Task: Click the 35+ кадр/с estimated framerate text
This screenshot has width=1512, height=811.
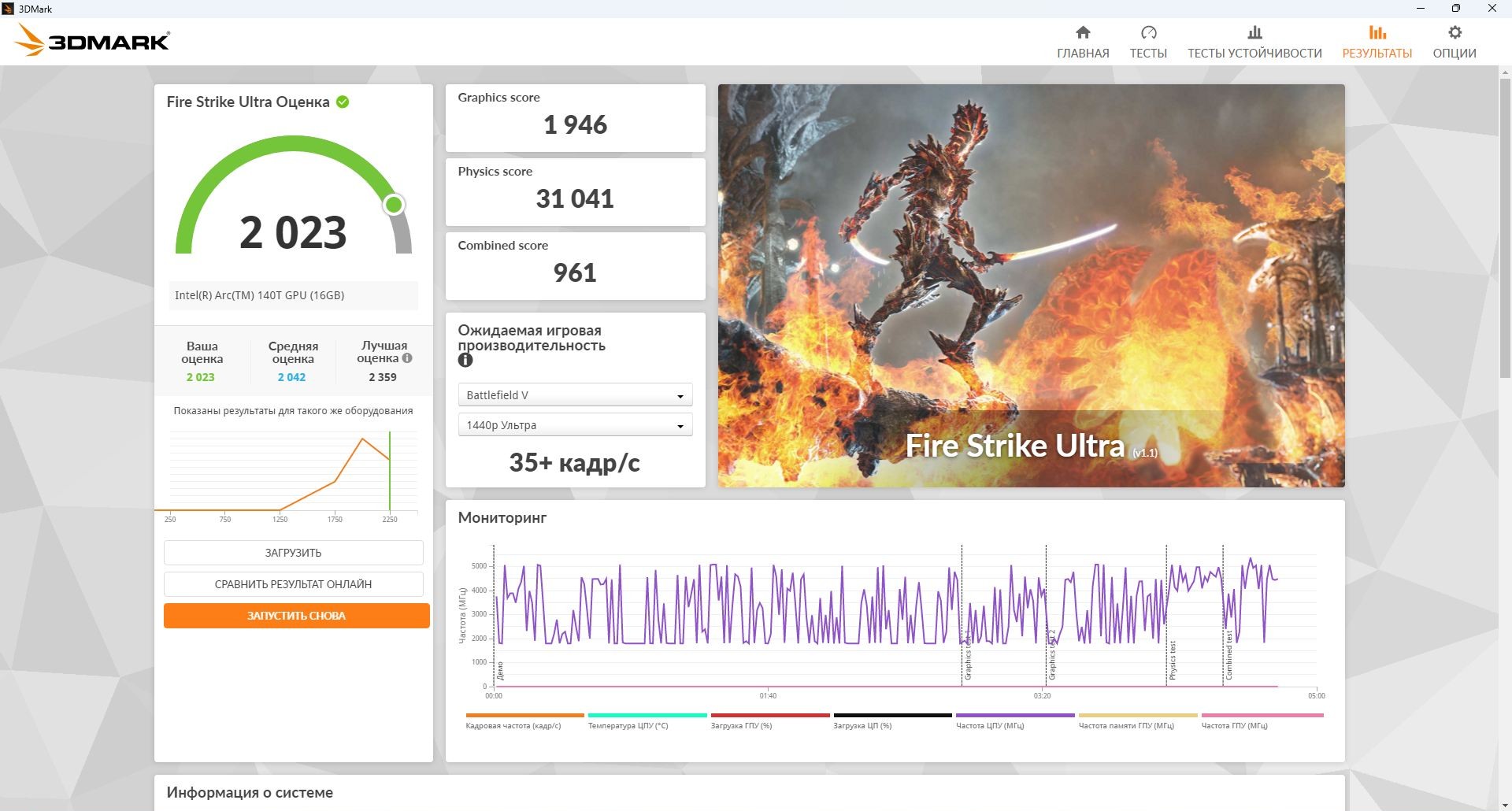Action: [x=575, y=462]
